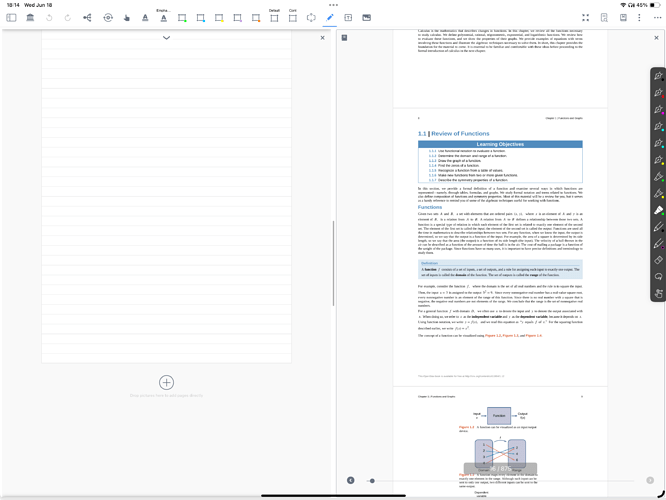Viewport: 666px width, 500px height.
Task: Open the bookmark icon in document pane
Action: [344, 38]
